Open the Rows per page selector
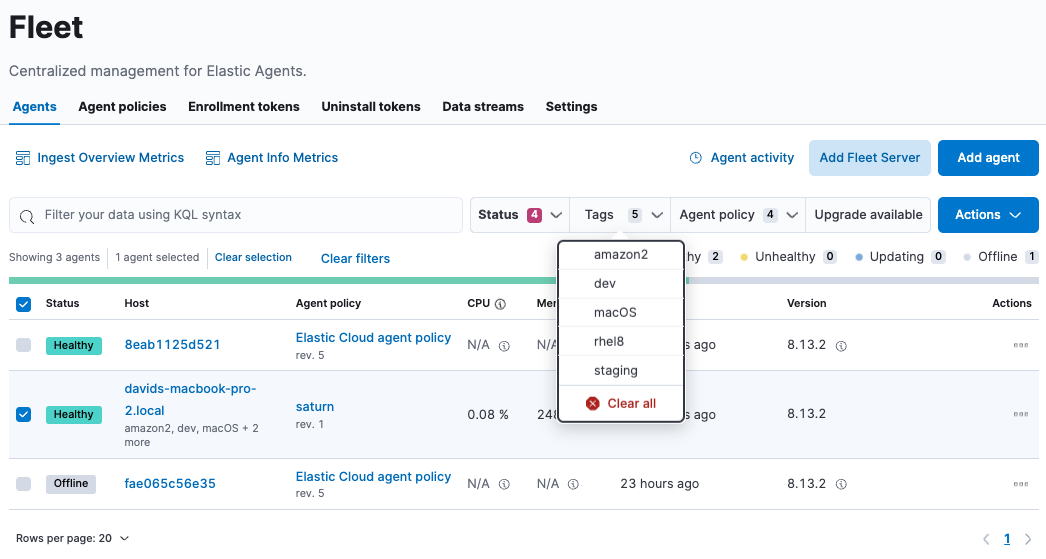This screenshot has width=1046, height=559. 73,538
